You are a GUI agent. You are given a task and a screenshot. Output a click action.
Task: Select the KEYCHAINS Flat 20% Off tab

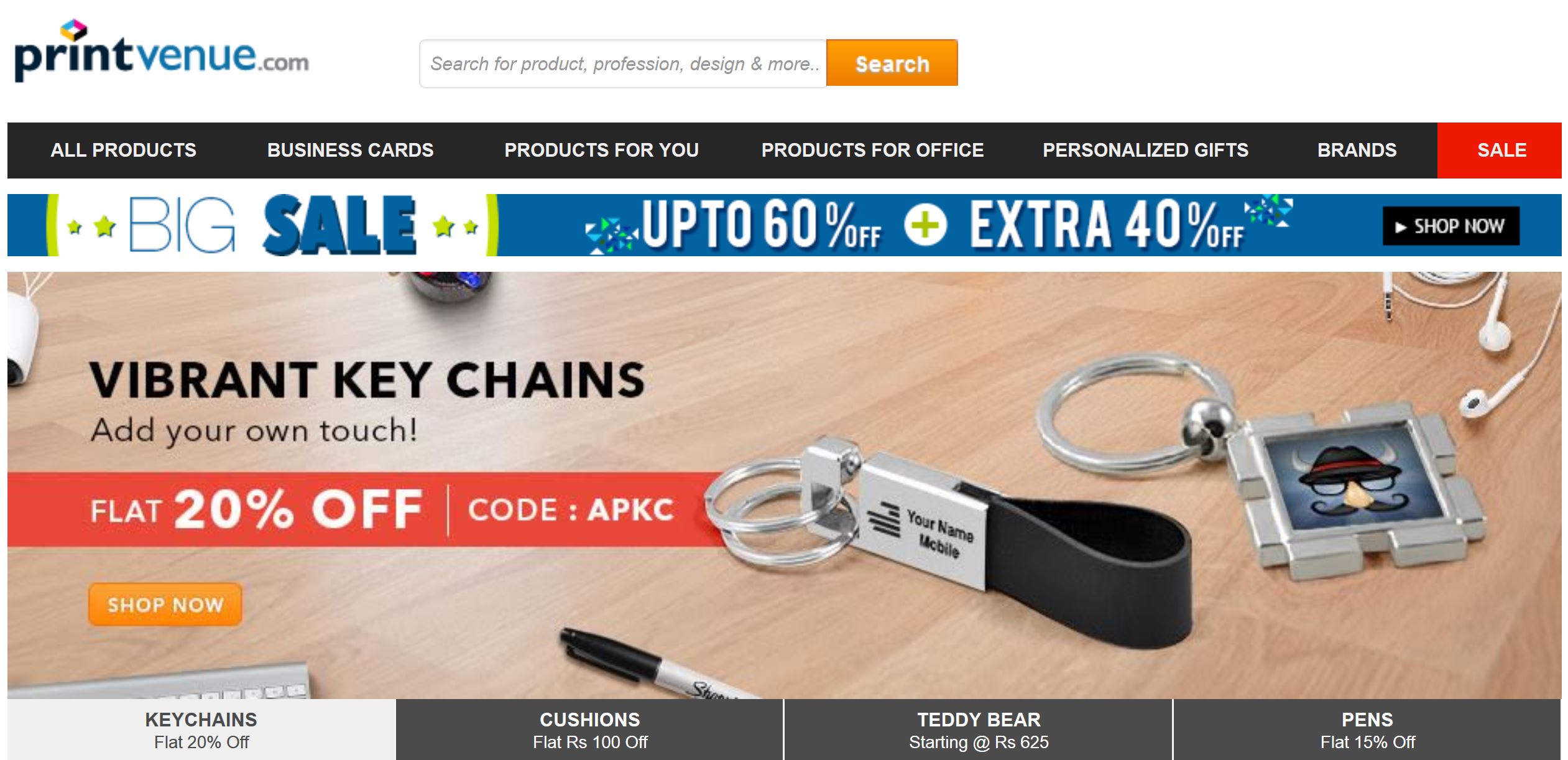(201, 730)
